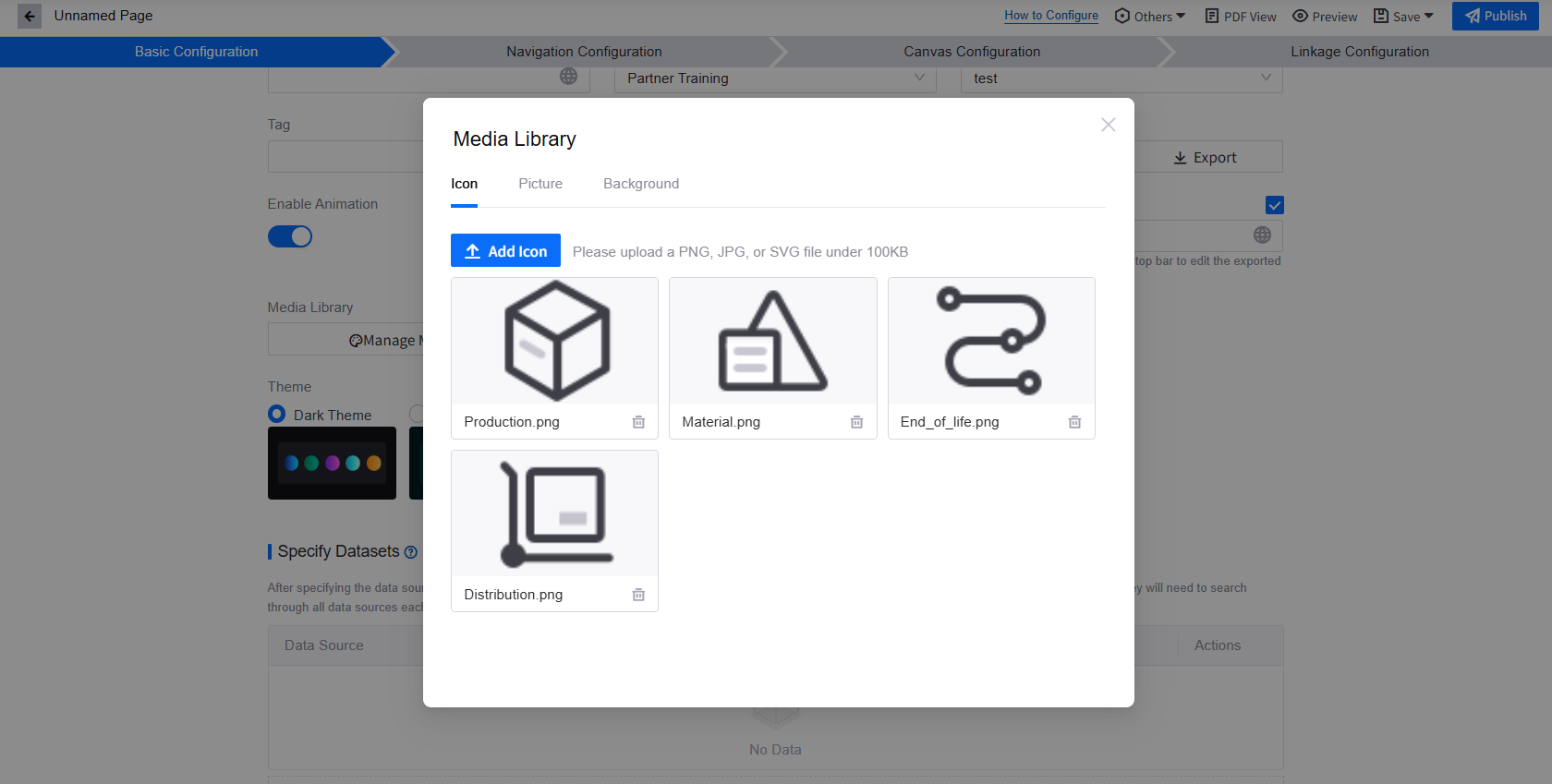Image resolution: width=1552 pixels, height=784 pixels.
Task: Click the Actions column header
Action: tap(1218, 645)
